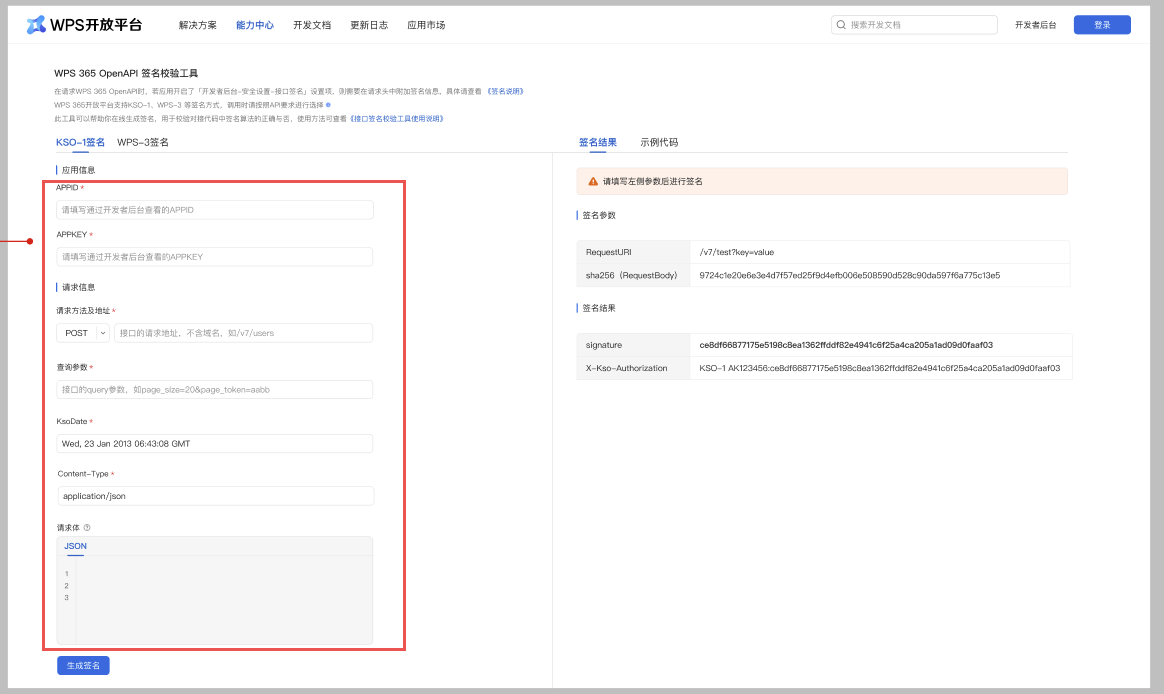Open the 示例代码 tab

tap(659, 143)
